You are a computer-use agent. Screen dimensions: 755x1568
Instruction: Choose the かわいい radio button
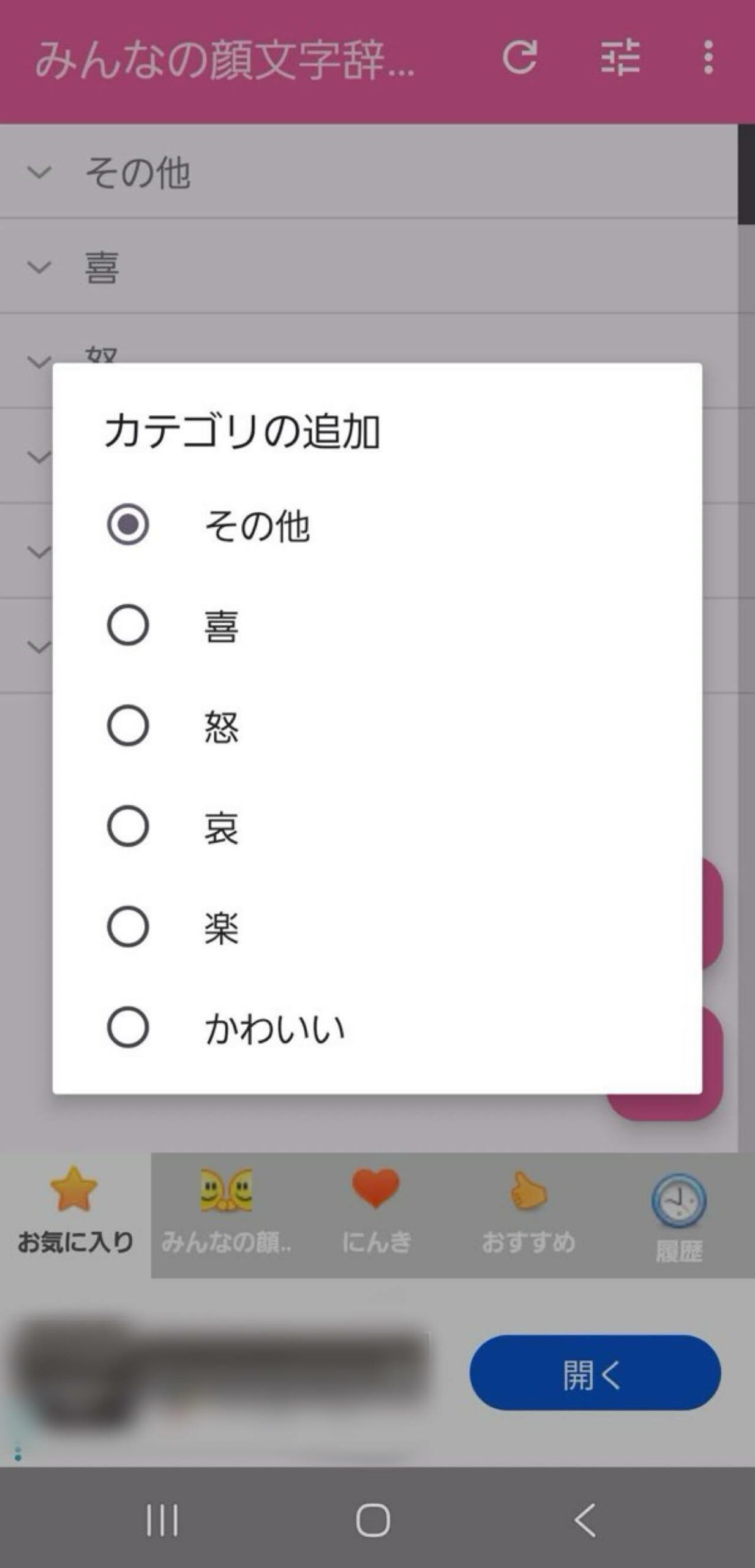click(128, 1028)
